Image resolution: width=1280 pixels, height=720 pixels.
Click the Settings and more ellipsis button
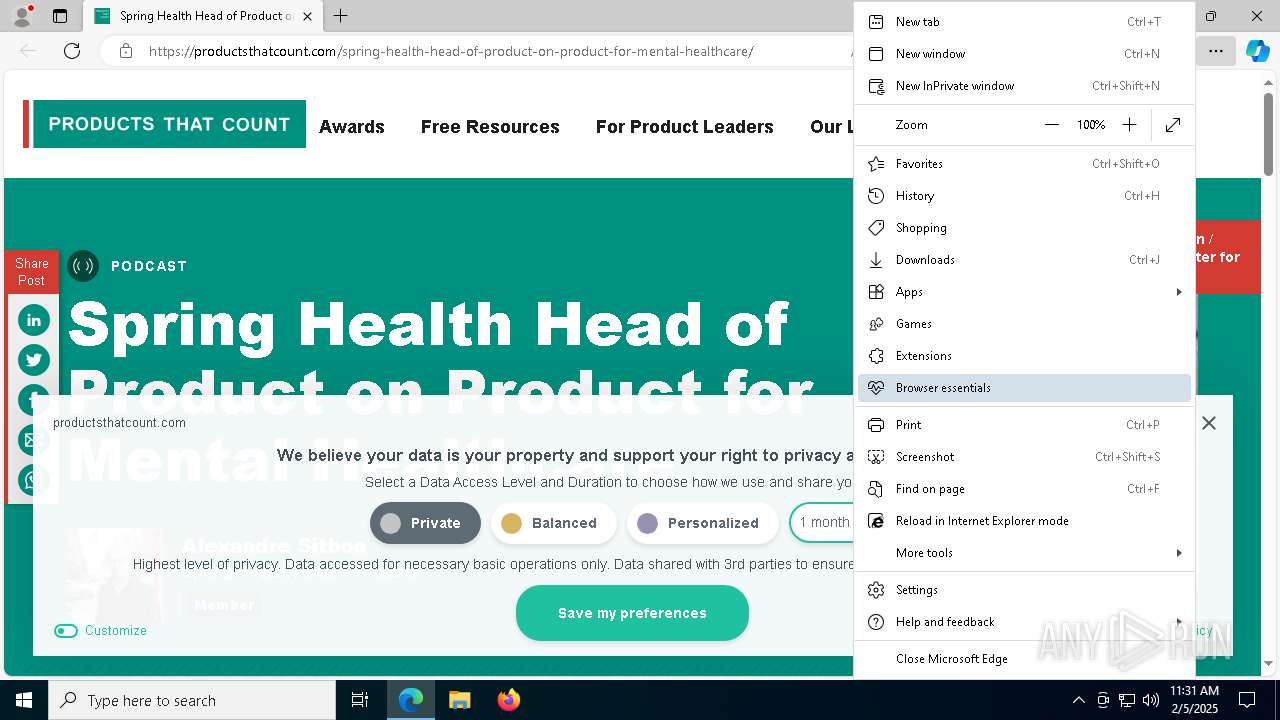coord(1215,51)
